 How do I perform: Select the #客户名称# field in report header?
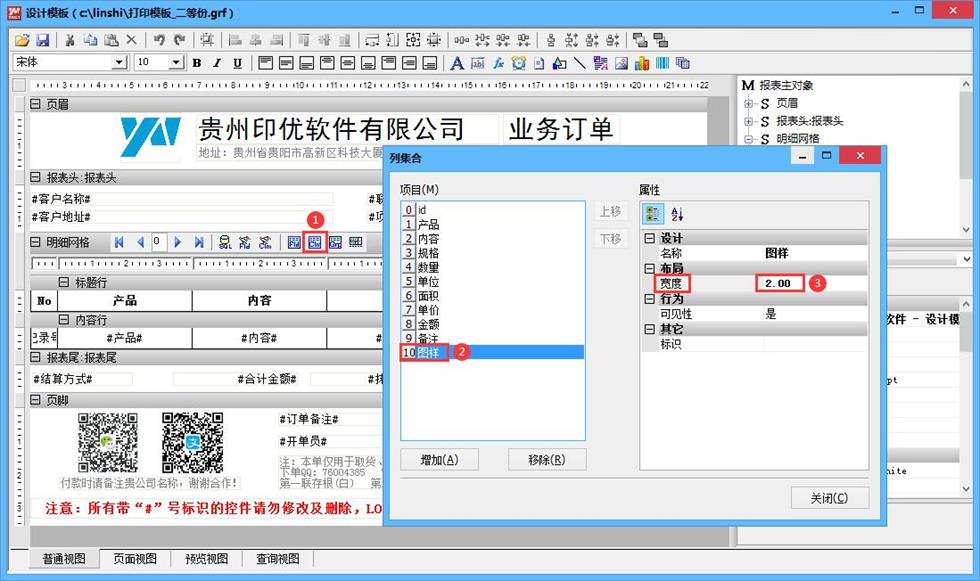click(x=181, y=199)
